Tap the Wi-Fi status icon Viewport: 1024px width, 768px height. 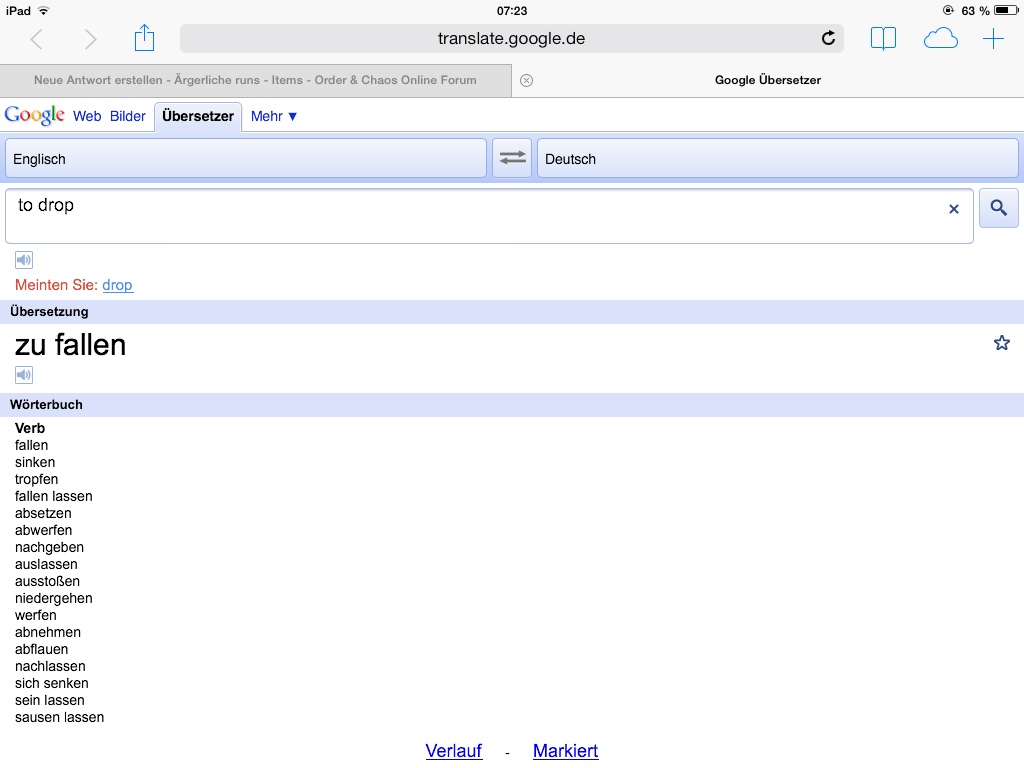tap(44, 10)
